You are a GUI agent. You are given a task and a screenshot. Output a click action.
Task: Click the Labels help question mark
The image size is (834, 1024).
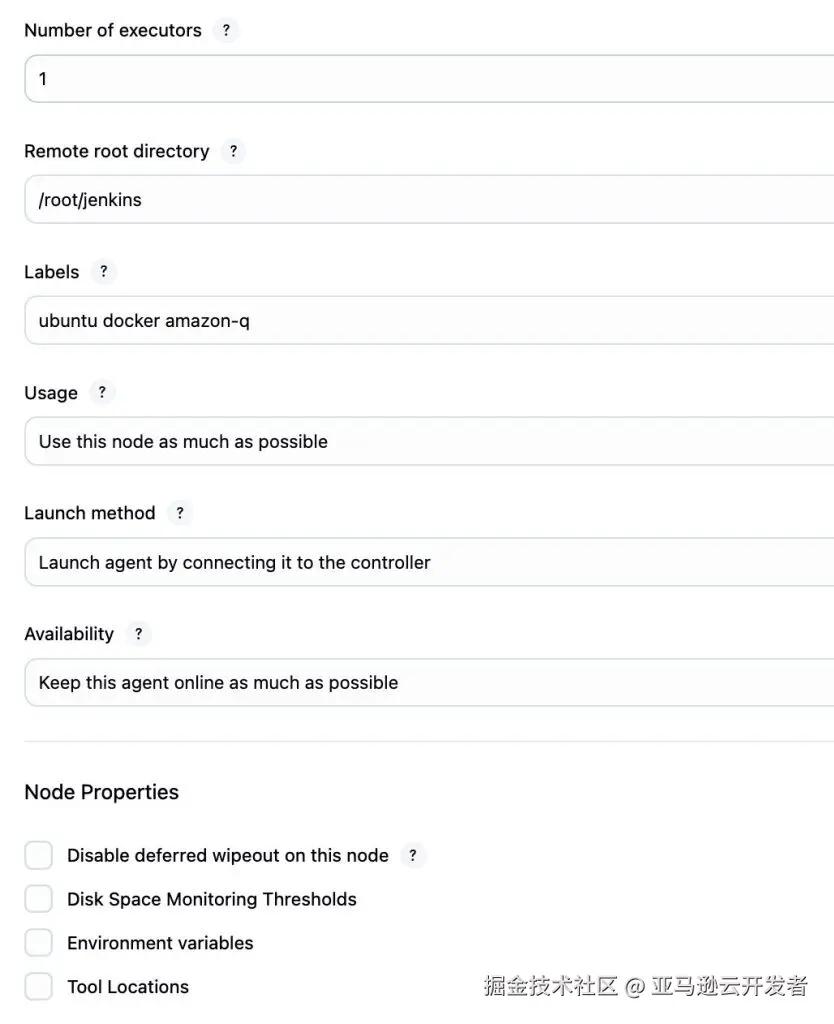(x=103, y=272)
